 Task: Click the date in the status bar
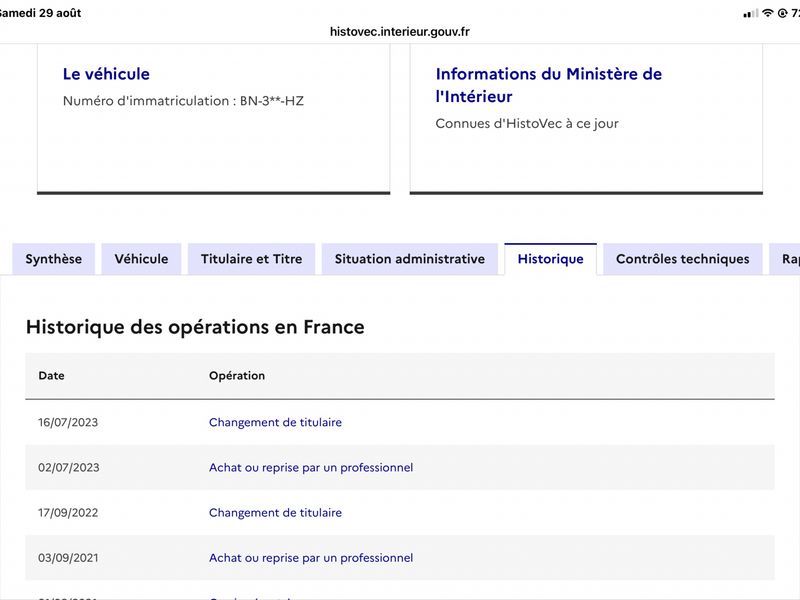(41, 13)
